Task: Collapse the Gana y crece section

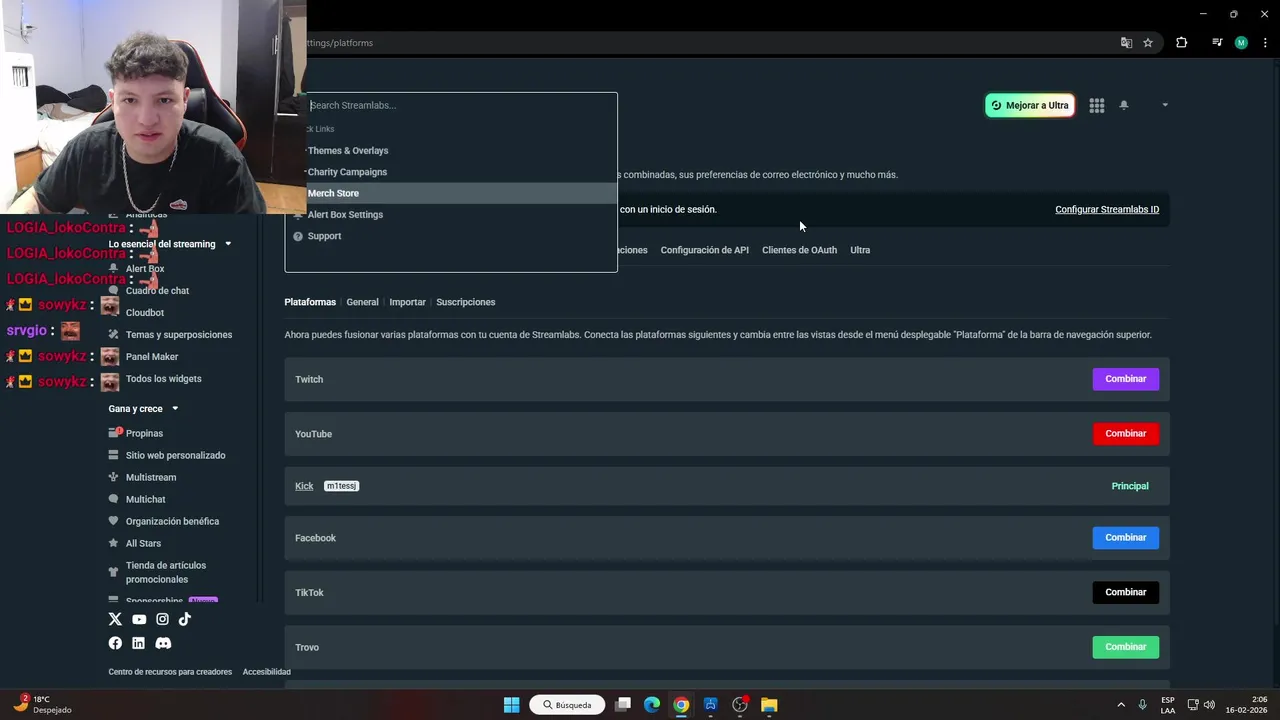Action: [175, 409]
